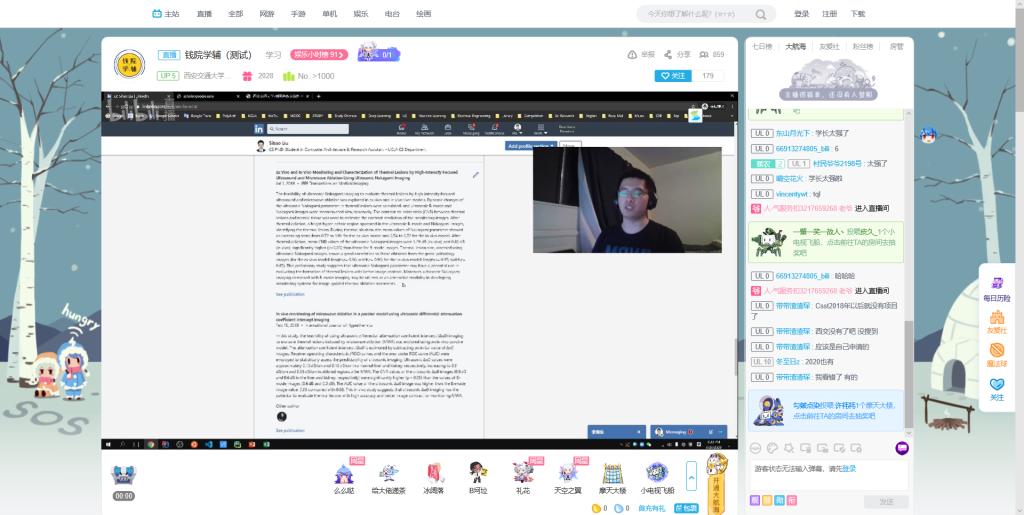This screenshot has height=515, width=1024.
Task: Click the treasure chest icon above 00:00
Action: point(123,475)
